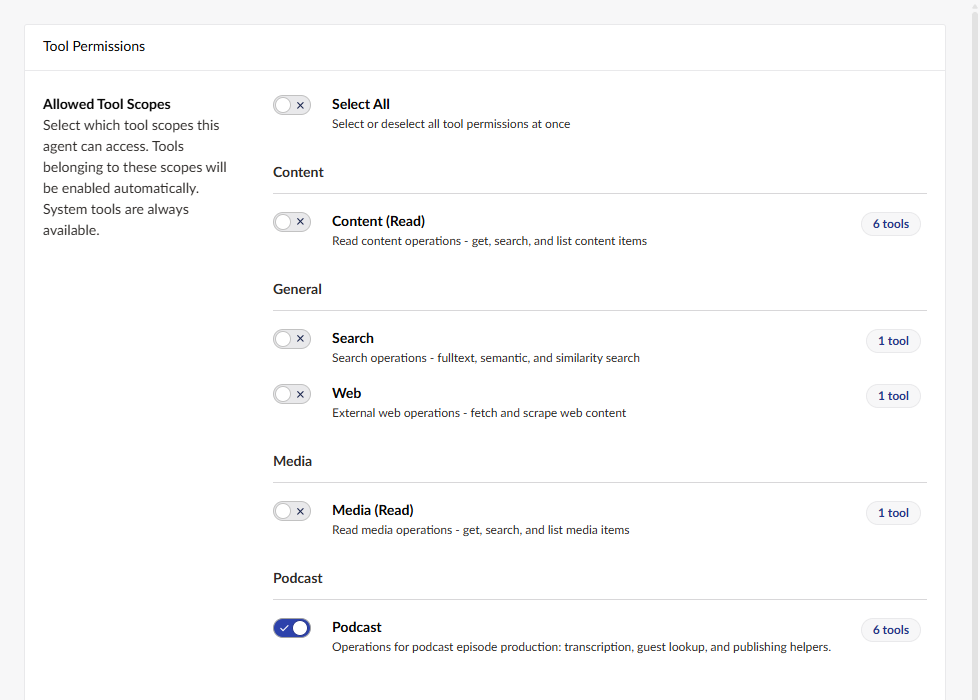Click 'External web operations' description

(x=479, y=413)
